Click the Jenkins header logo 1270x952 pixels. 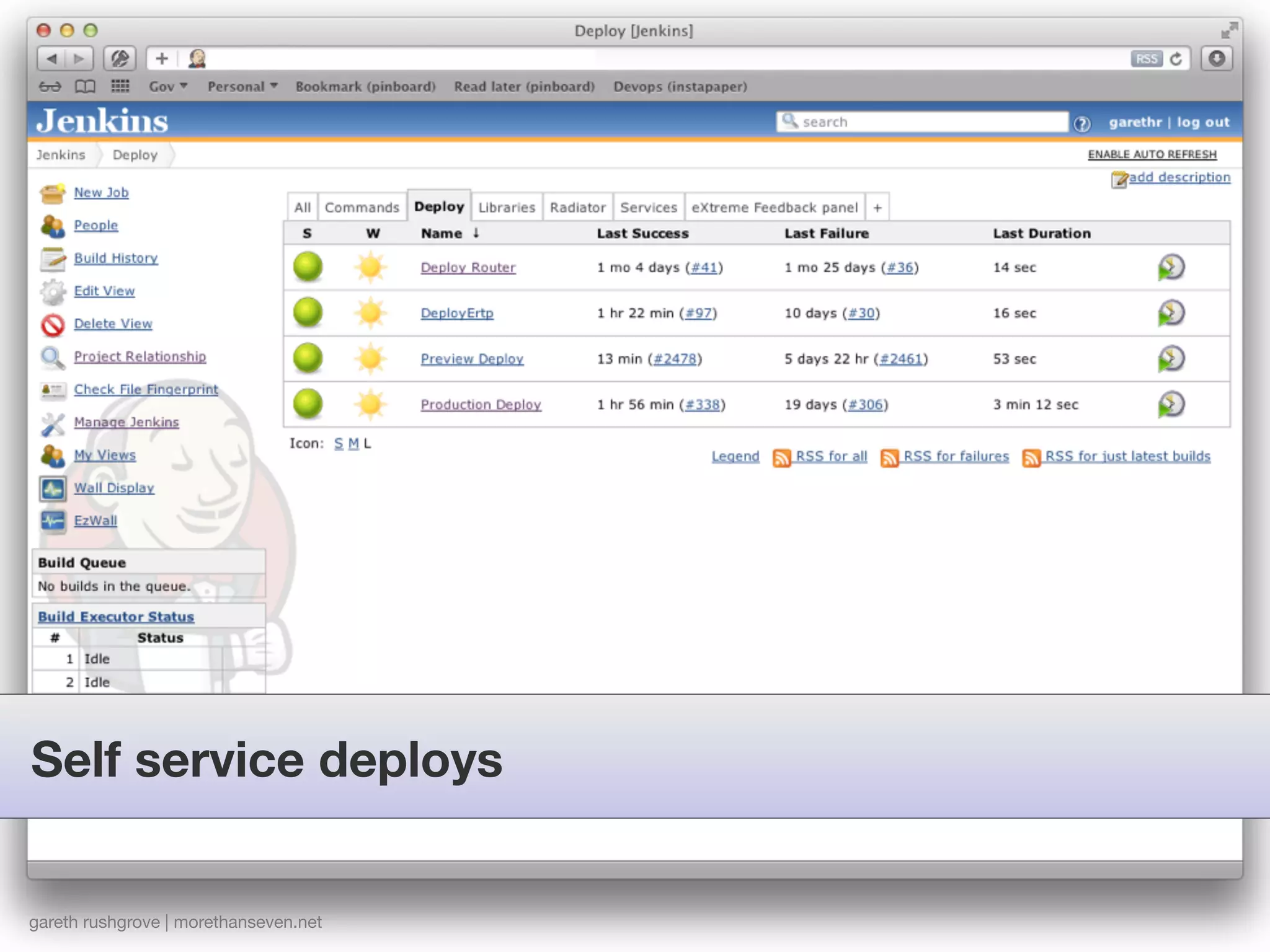[x=102, y=121]
